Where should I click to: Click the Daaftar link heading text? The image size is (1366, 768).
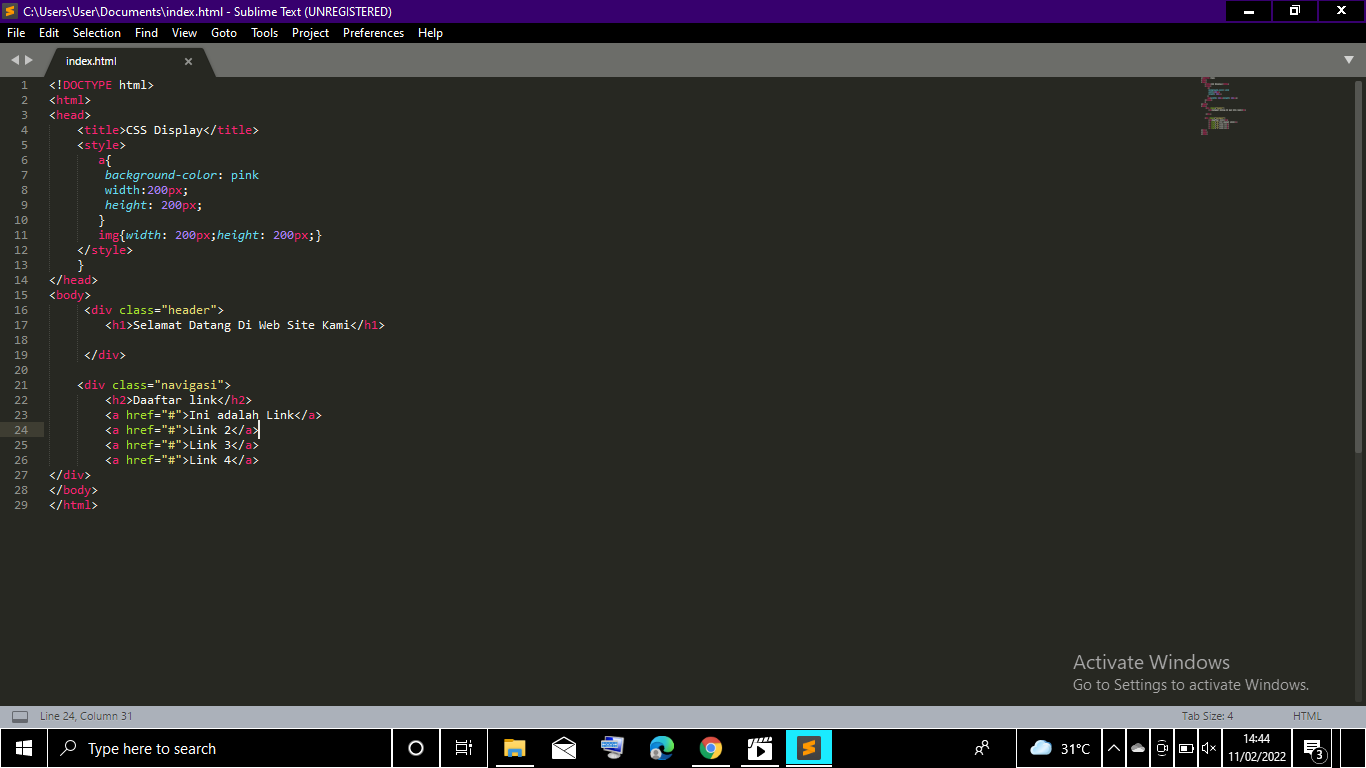point(175,400)
